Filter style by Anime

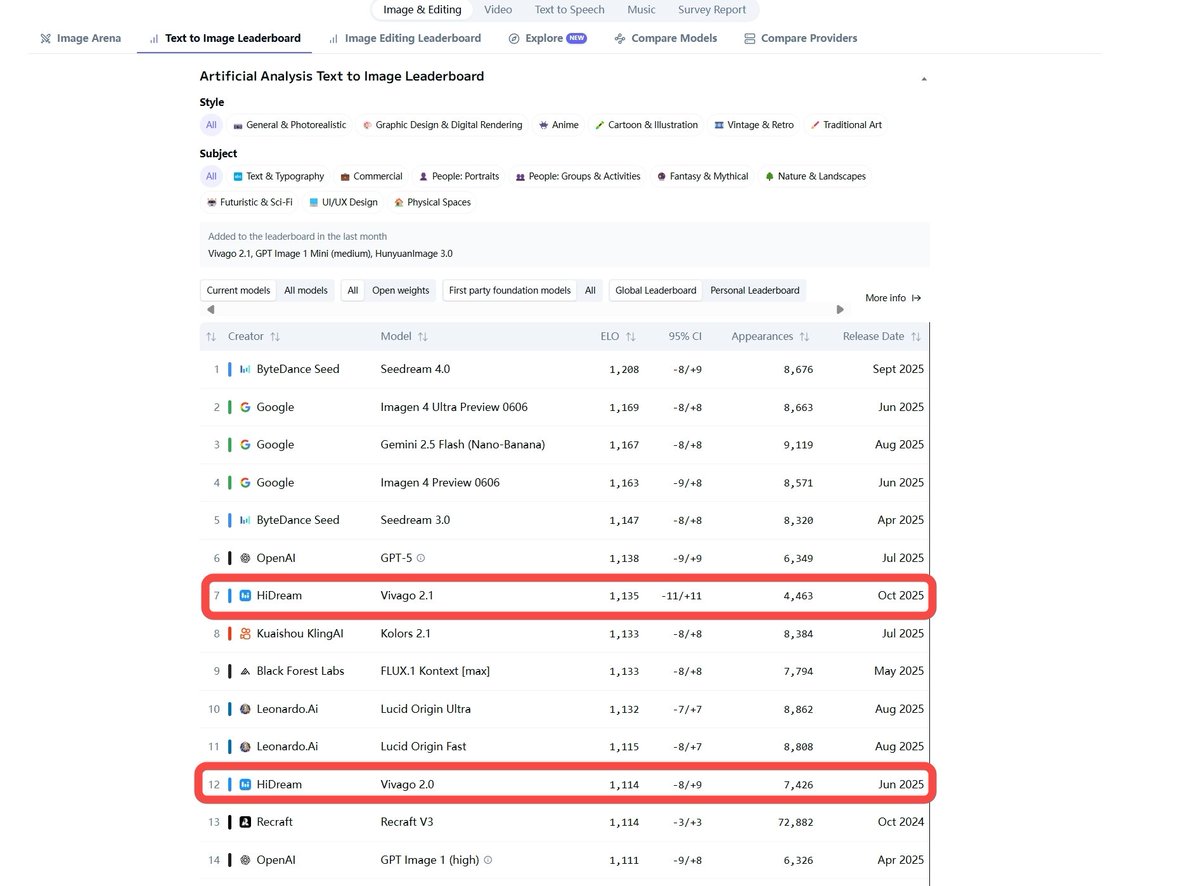tap(558, 125)
